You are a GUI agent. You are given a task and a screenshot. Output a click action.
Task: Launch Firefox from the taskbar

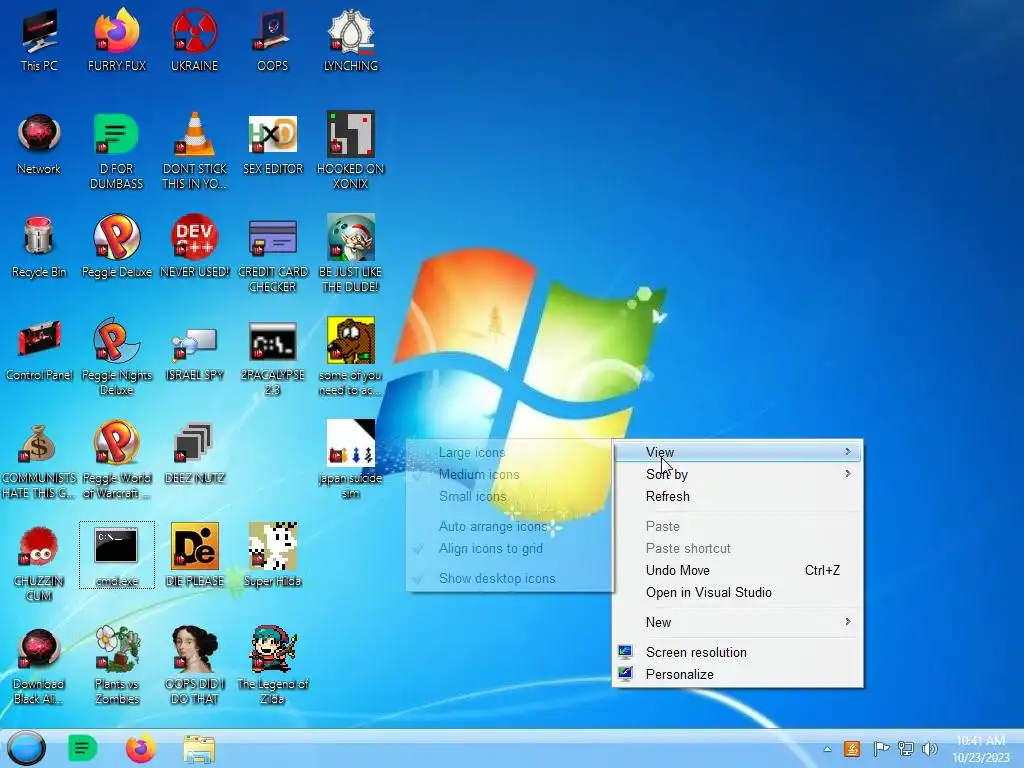pos(141,748)
